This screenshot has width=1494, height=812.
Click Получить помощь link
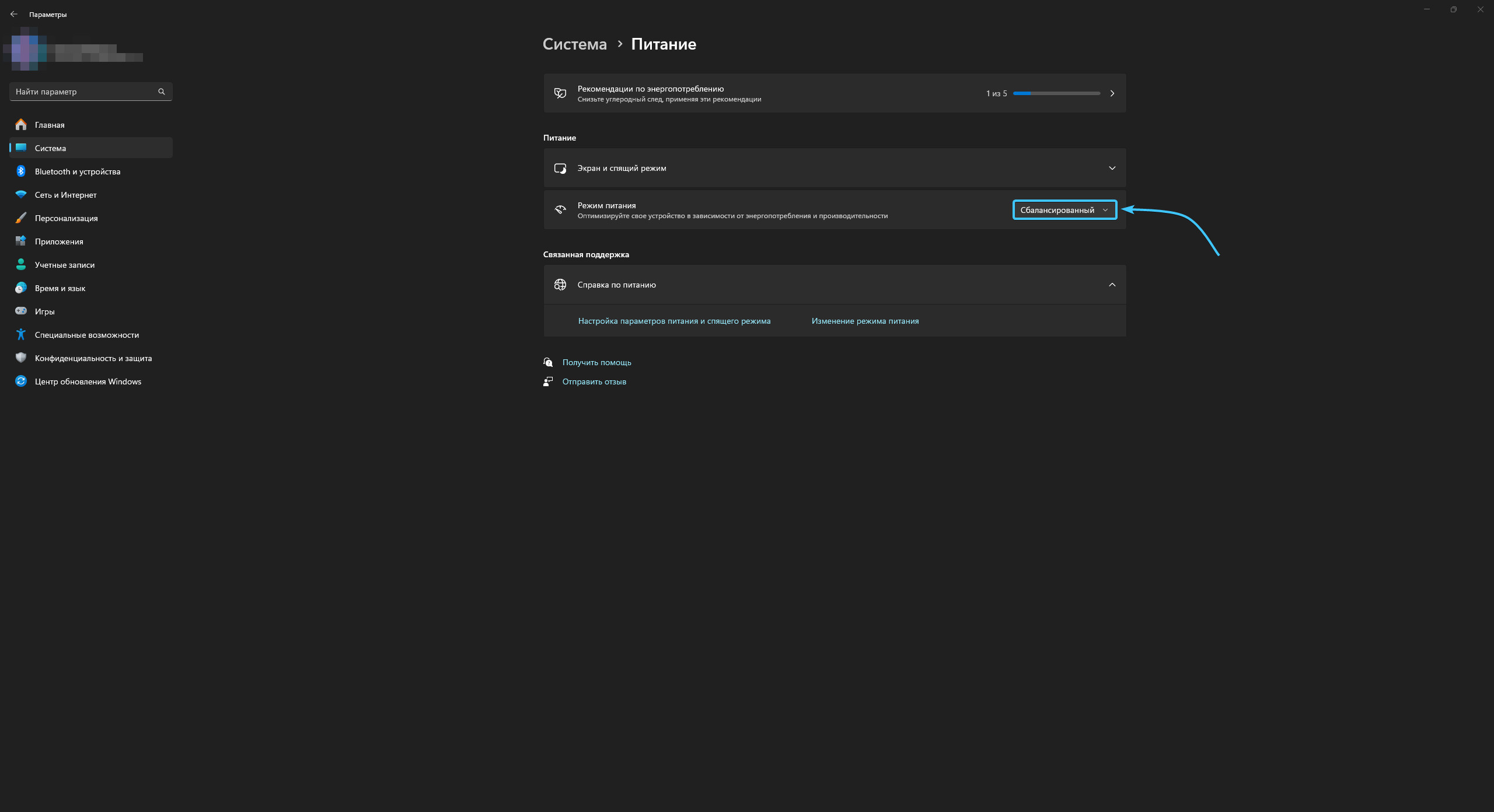click(596, 362)
